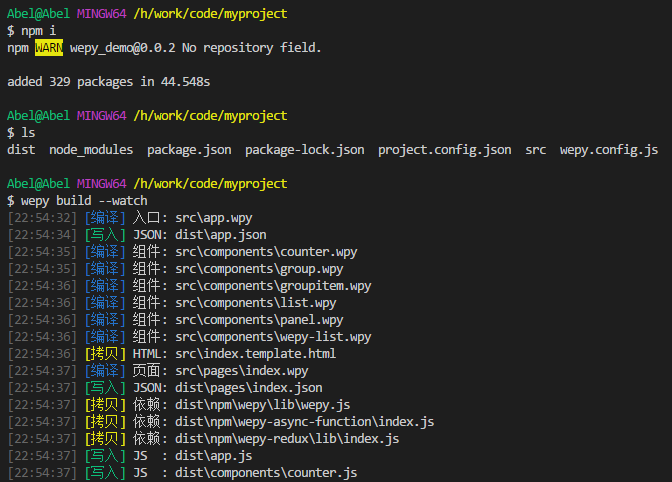Click the 'wepy build --watch' command text

[84, 200]
